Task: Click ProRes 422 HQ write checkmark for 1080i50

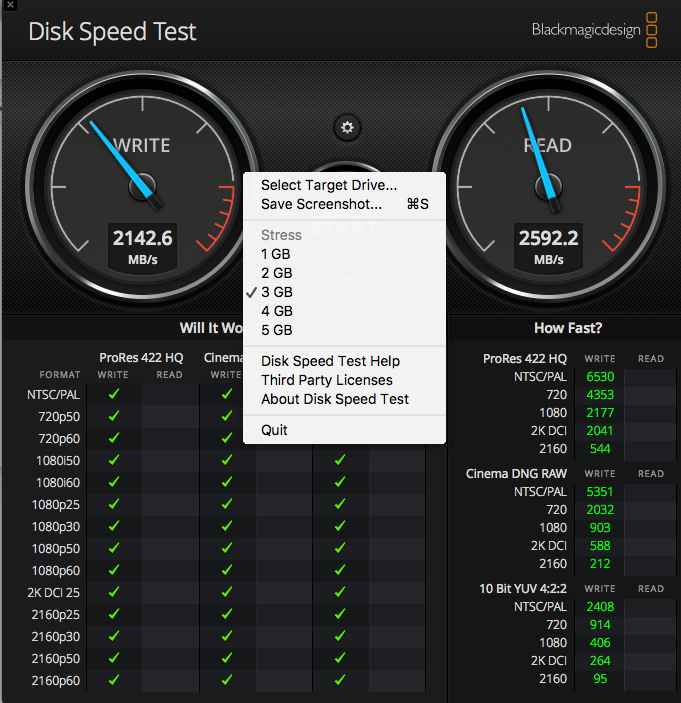Action: tap(114, 460)
